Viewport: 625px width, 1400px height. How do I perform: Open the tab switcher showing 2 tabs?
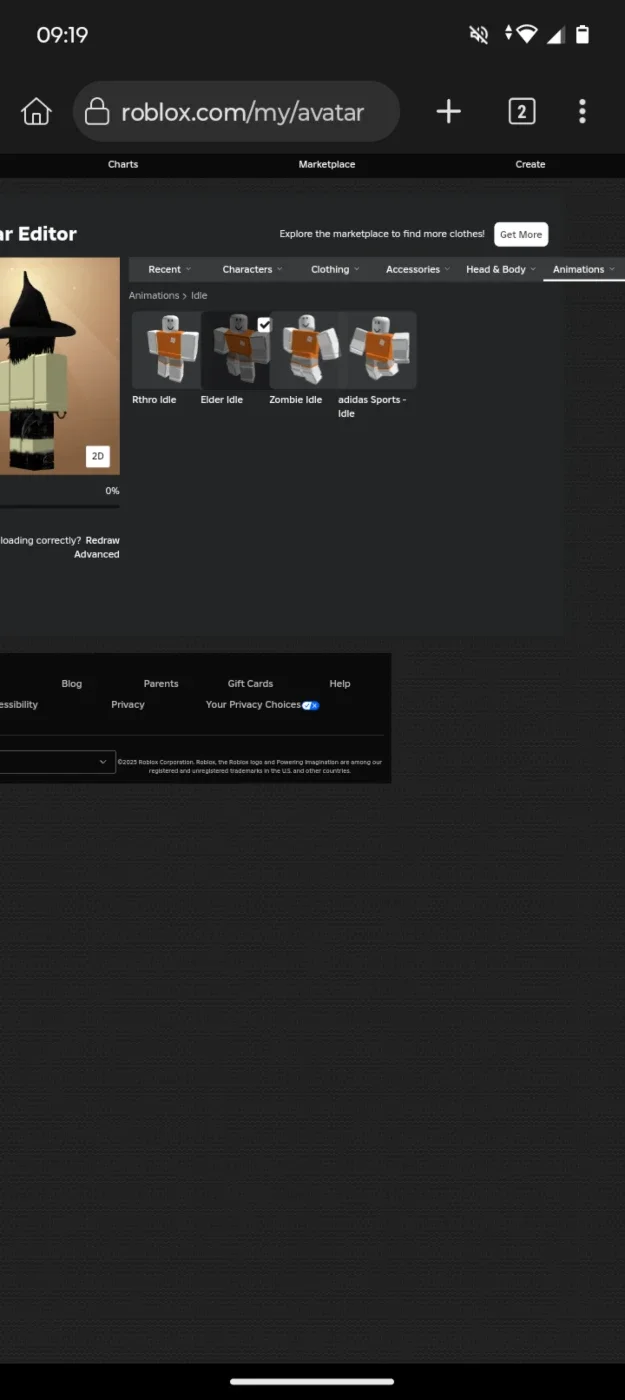(x=521, y=111)
